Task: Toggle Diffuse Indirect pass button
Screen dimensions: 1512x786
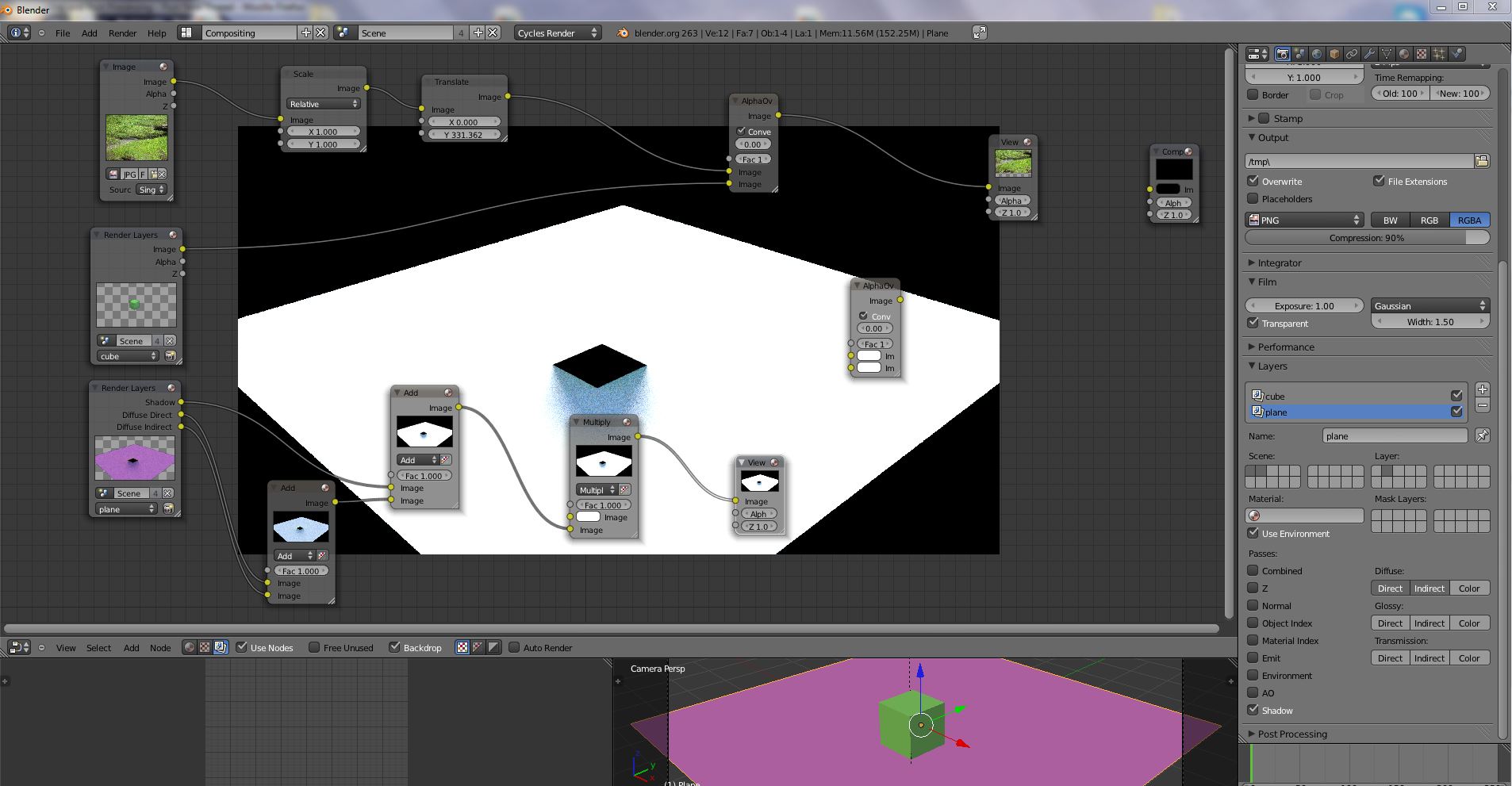Action: click(1429, 588)
